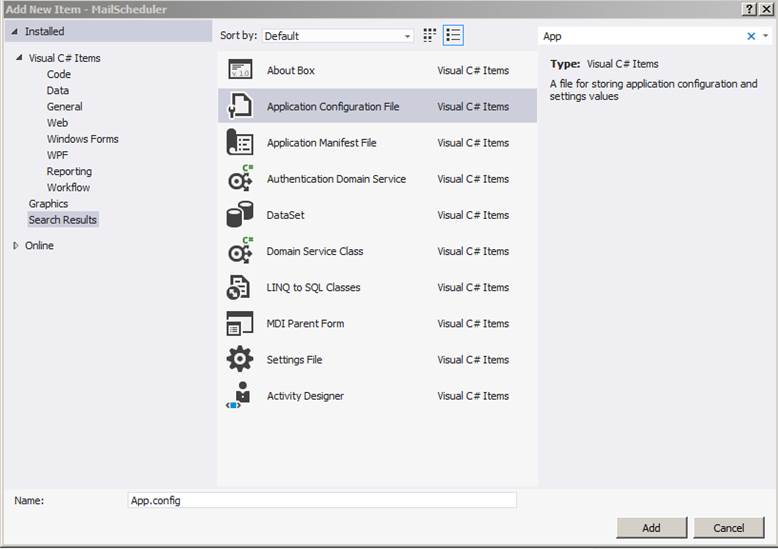Select the Search Results node
778x549 pixels.
[63, 219]
